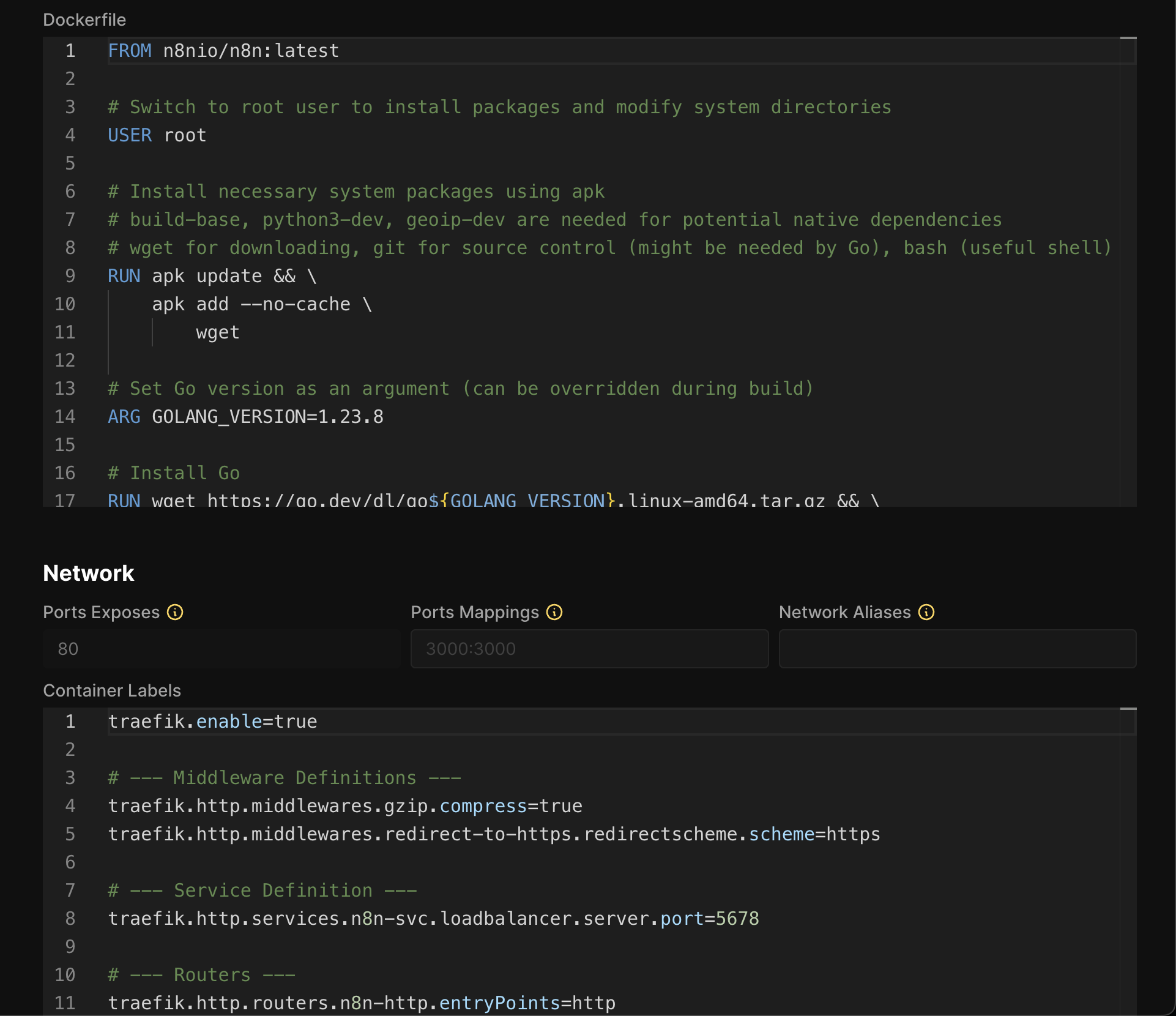The width and height of the screenshot is (1176, 1016).
Task: Click the empty Network Aliases input field
Action: tap(958, 649)
